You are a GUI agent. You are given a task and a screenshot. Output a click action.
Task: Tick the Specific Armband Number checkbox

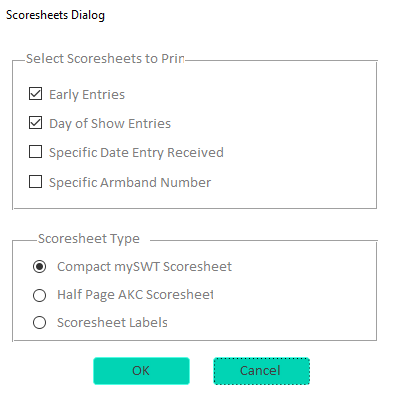[x=35, y=182]
